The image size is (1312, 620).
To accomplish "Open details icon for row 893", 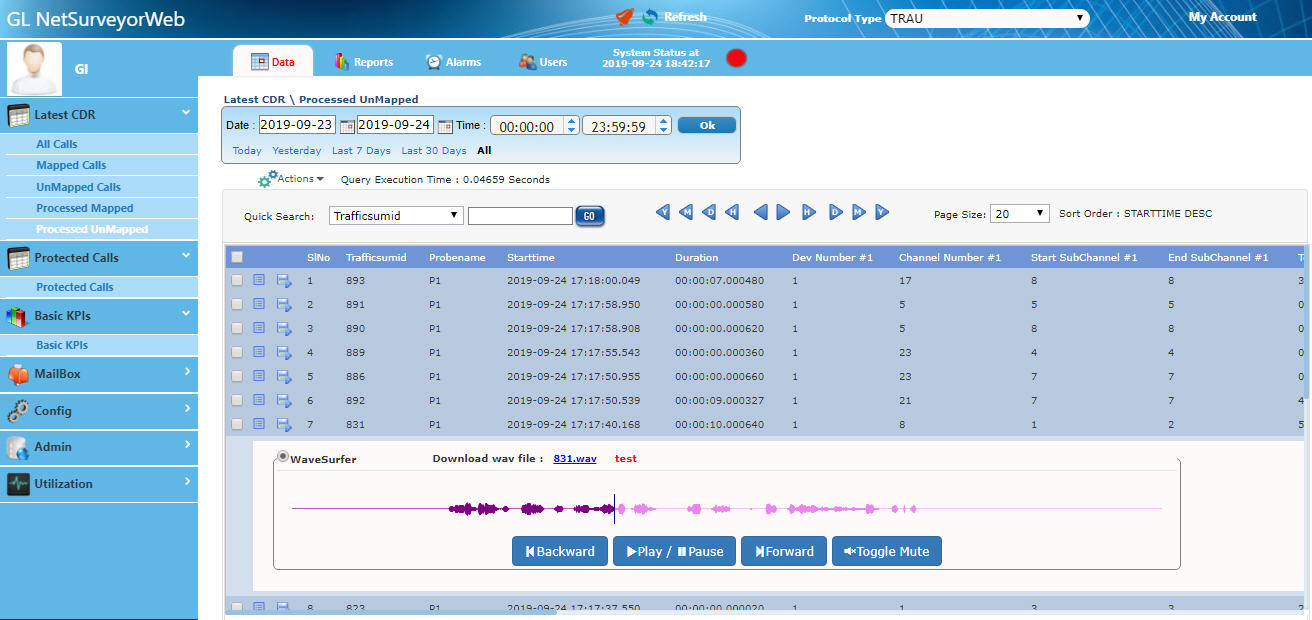I will coord(259,280).
